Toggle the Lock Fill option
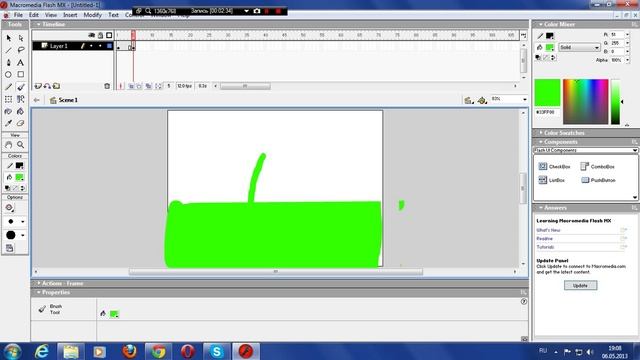The width and height of the screenshot is (640, 360). pyautogui.click(x=10, y=248)
